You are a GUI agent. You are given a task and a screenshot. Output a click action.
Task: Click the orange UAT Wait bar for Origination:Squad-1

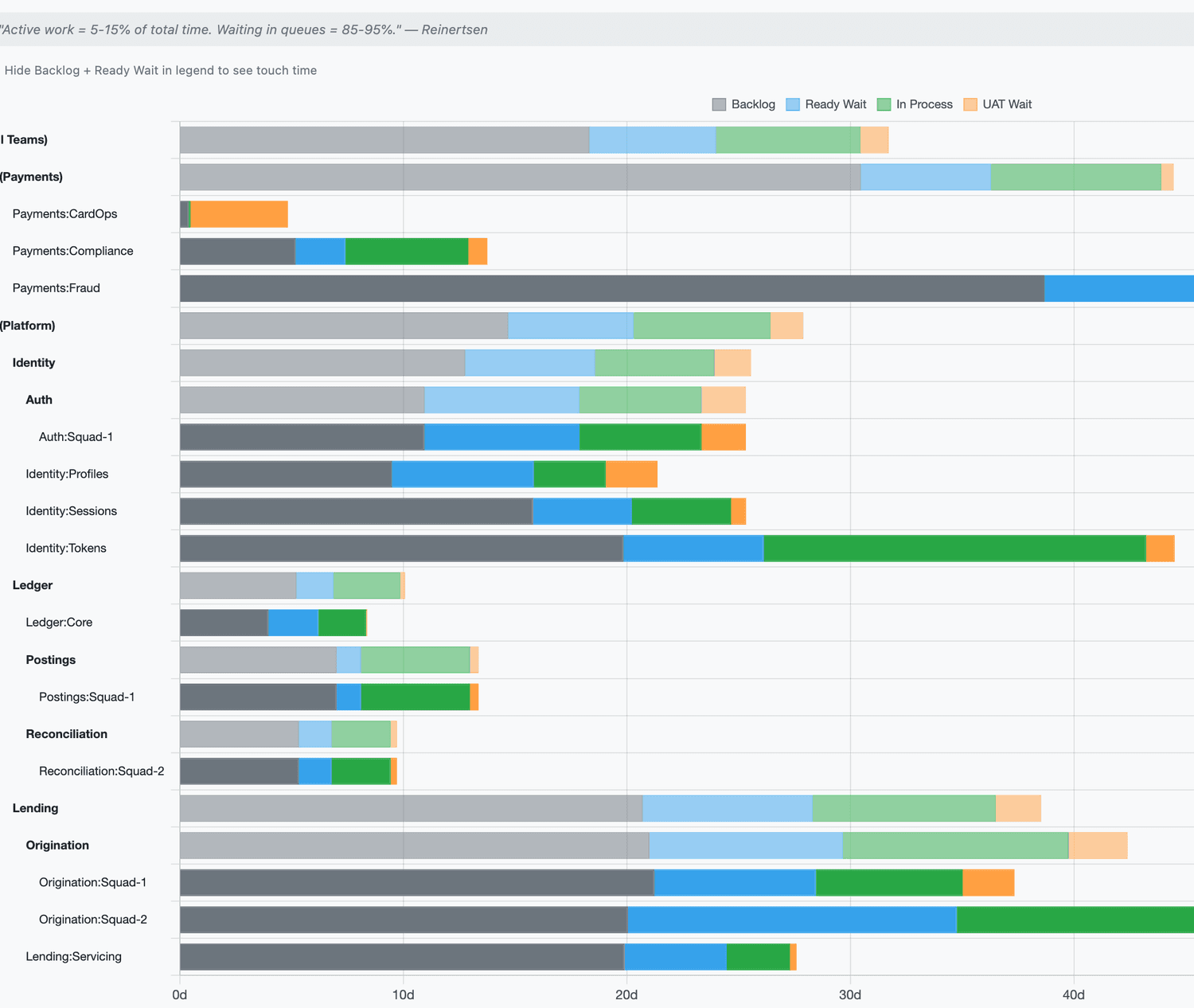coord(989,883)
